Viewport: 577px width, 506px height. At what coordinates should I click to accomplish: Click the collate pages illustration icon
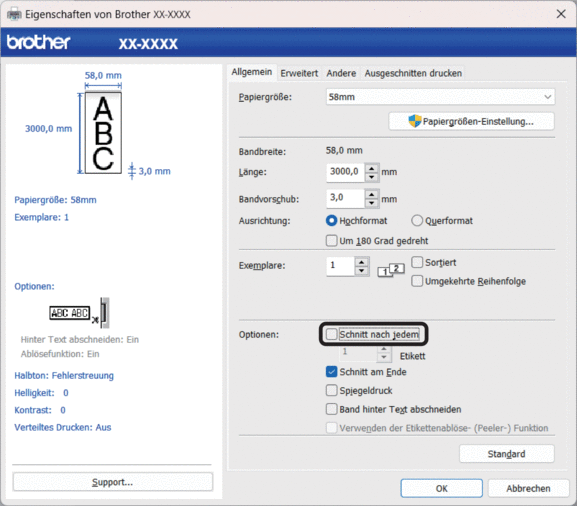click(x=391, y=270)
